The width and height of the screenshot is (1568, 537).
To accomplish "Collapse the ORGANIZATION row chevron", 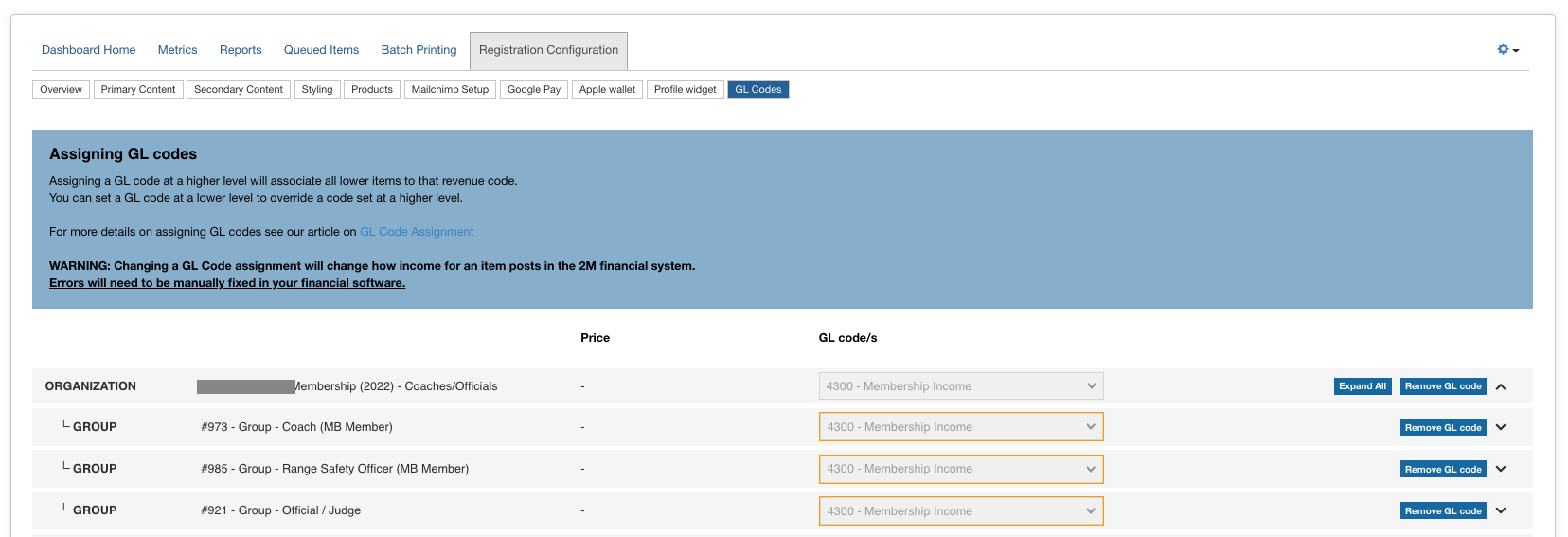I will (1501, 386).
